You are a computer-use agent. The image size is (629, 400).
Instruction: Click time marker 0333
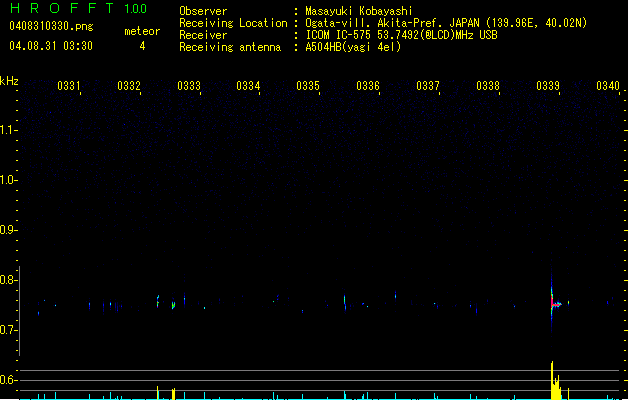tap(189, 86)
